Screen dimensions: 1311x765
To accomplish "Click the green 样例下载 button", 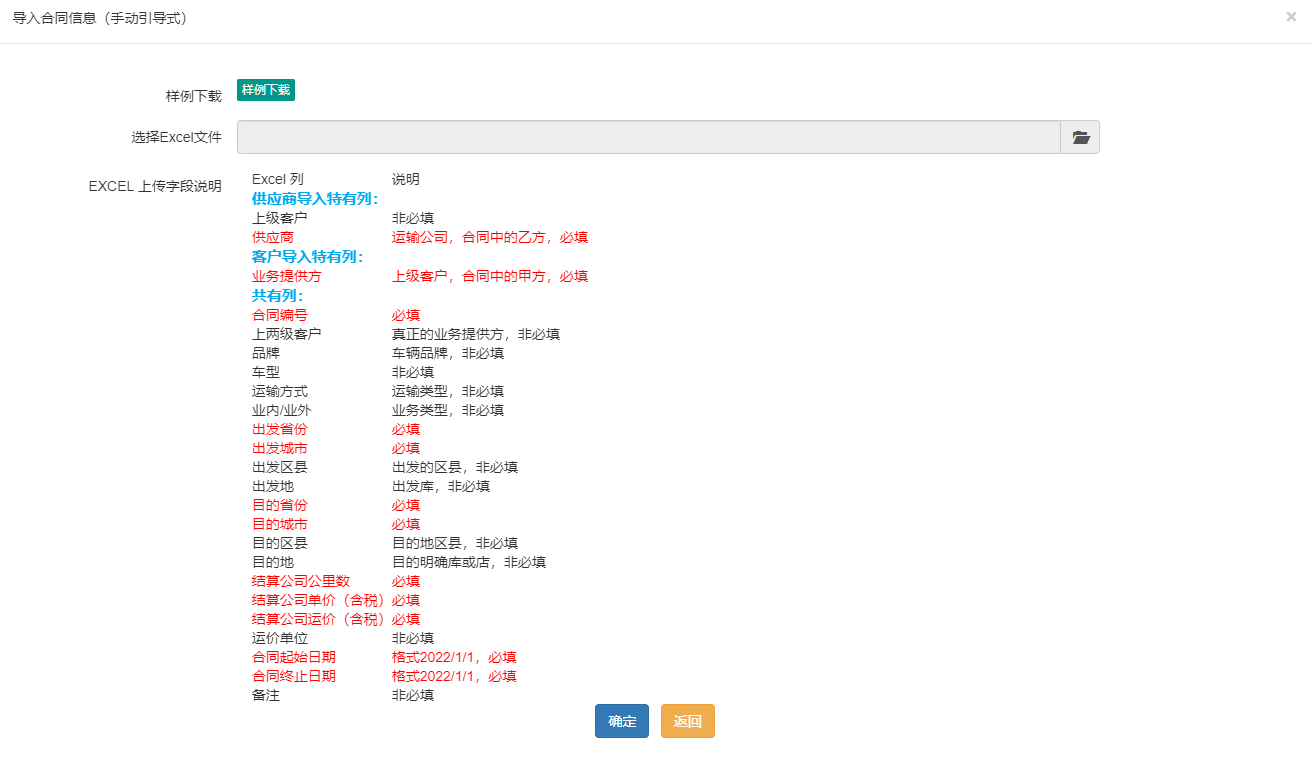I will (x=266, y=90).
